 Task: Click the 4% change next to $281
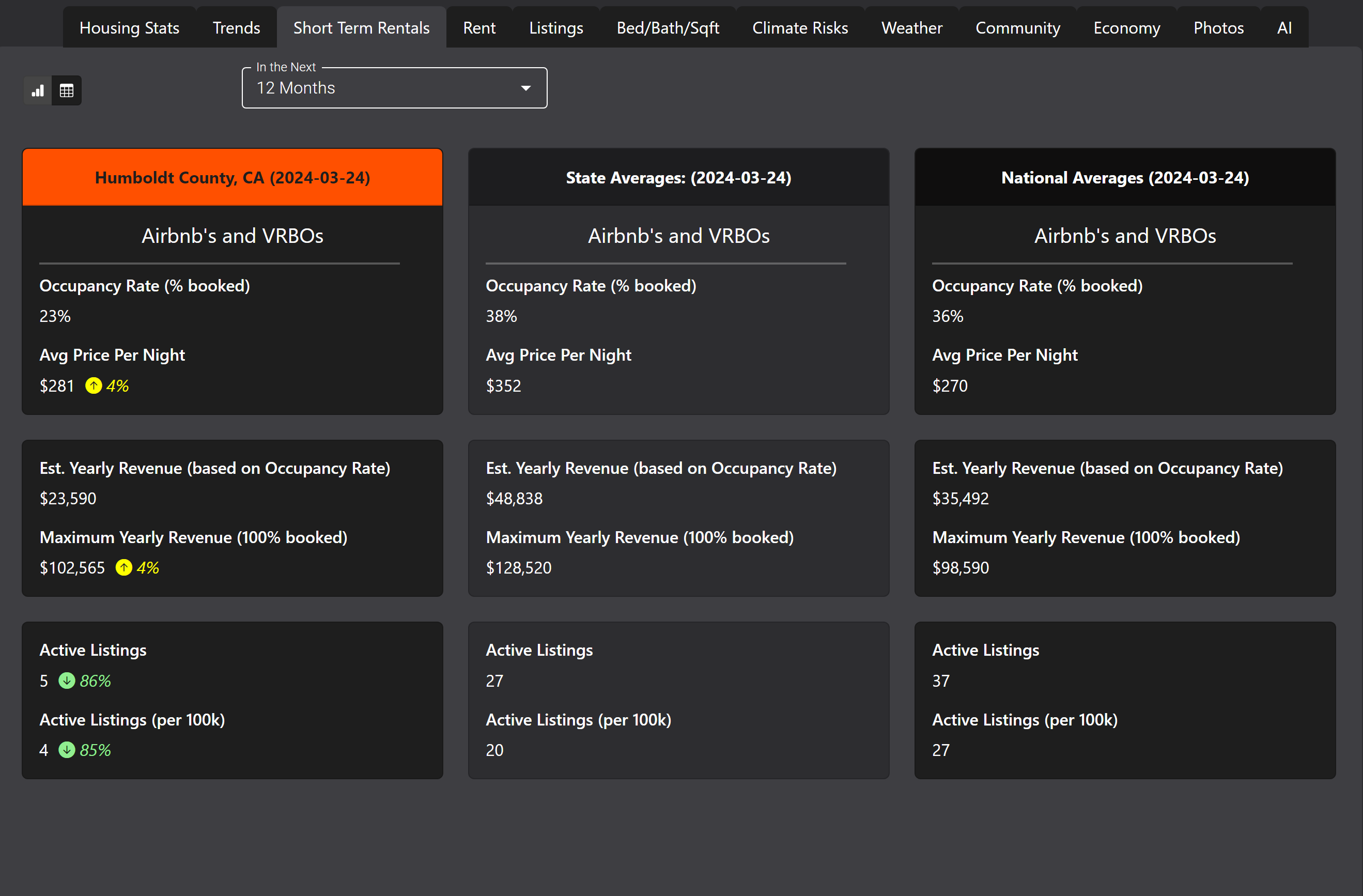(x=117, y=385)
